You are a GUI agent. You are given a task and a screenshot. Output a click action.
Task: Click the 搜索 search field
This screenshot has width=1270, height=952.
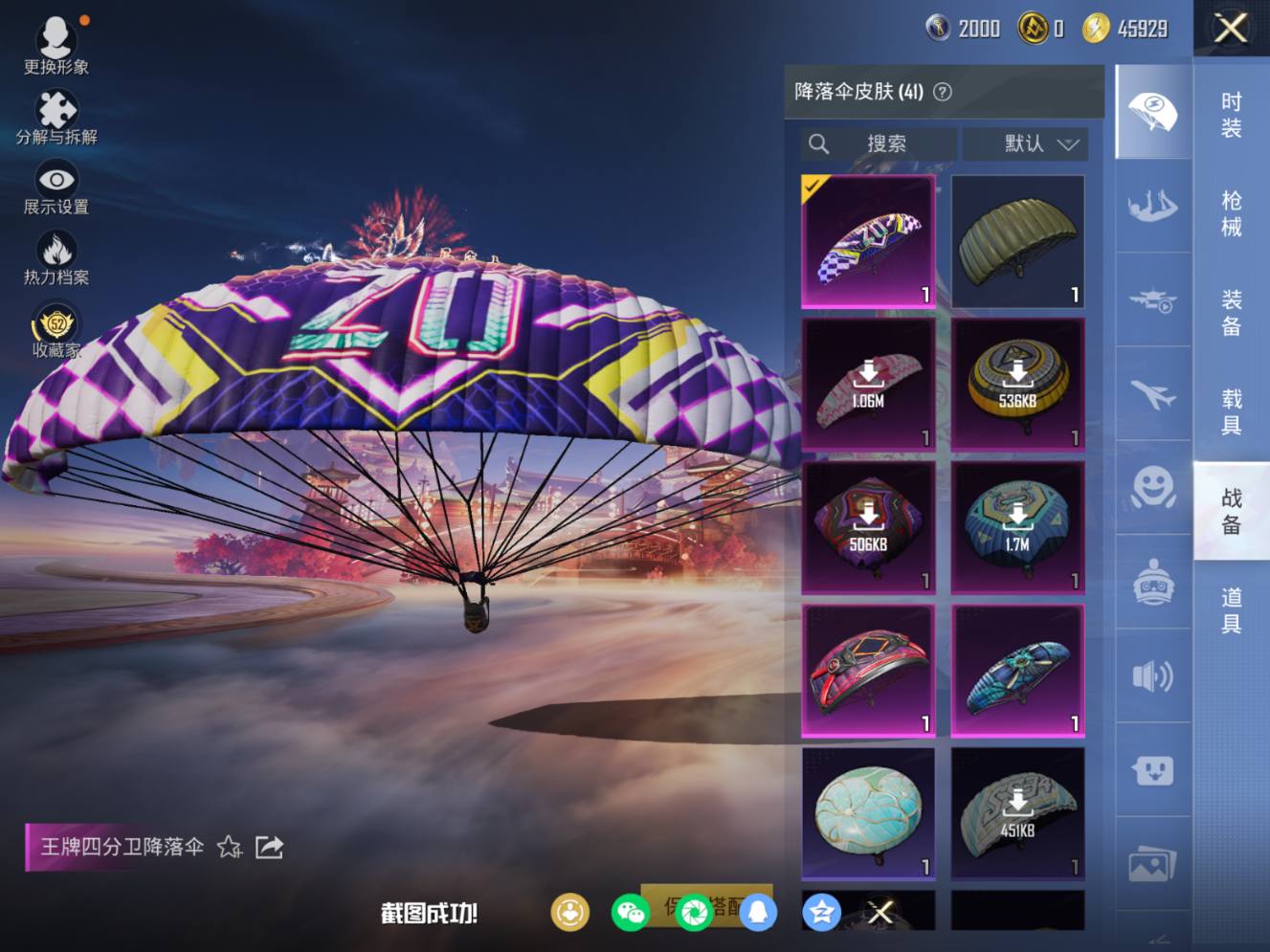click(x=879, y=144)
